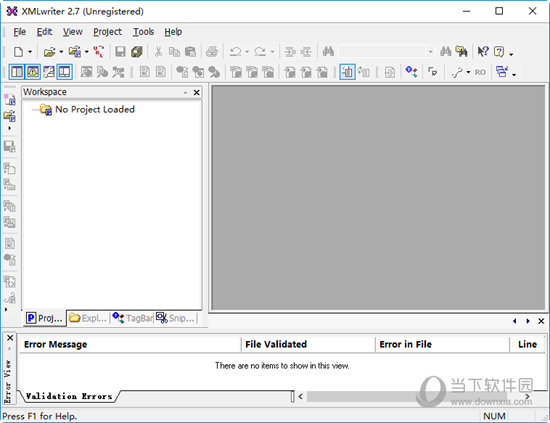
Task: Open the Help menu
Action: click(x=173, y=32)
